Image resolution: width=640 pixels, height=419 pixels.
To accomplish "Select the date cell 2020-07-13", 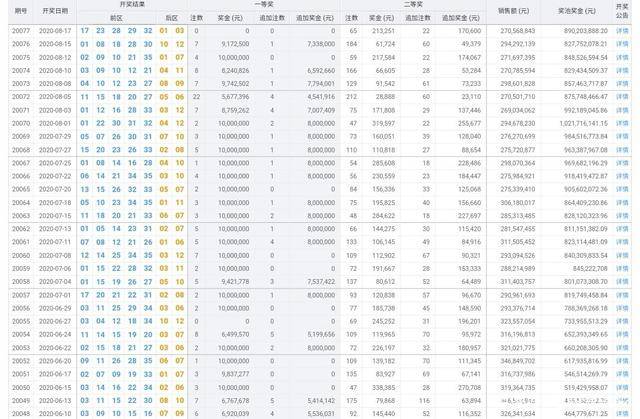I will point(55,229).
